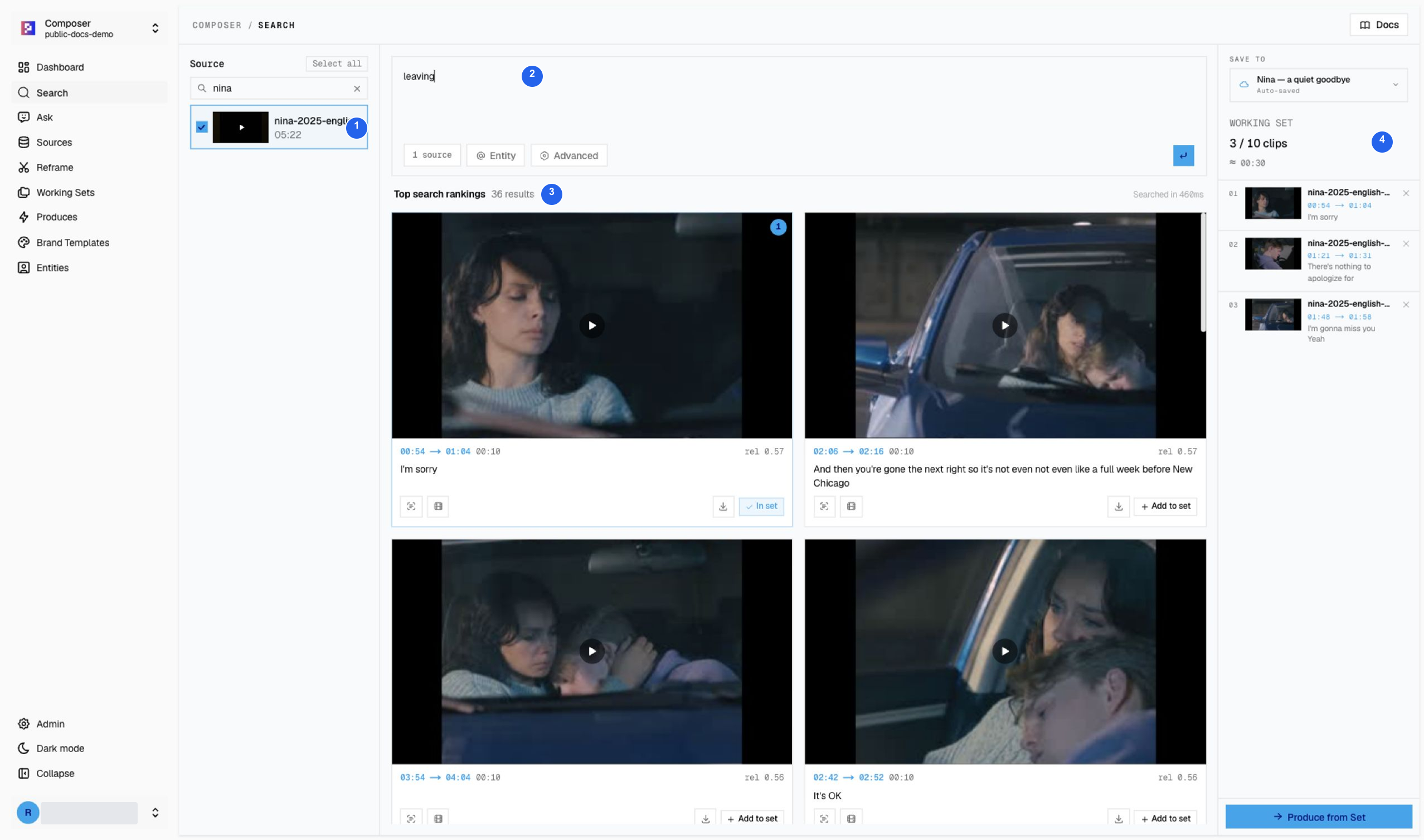The image size is (1424, 840).
Task: Toggle In set on I'm sorry clip
Action: click(761, 506)
